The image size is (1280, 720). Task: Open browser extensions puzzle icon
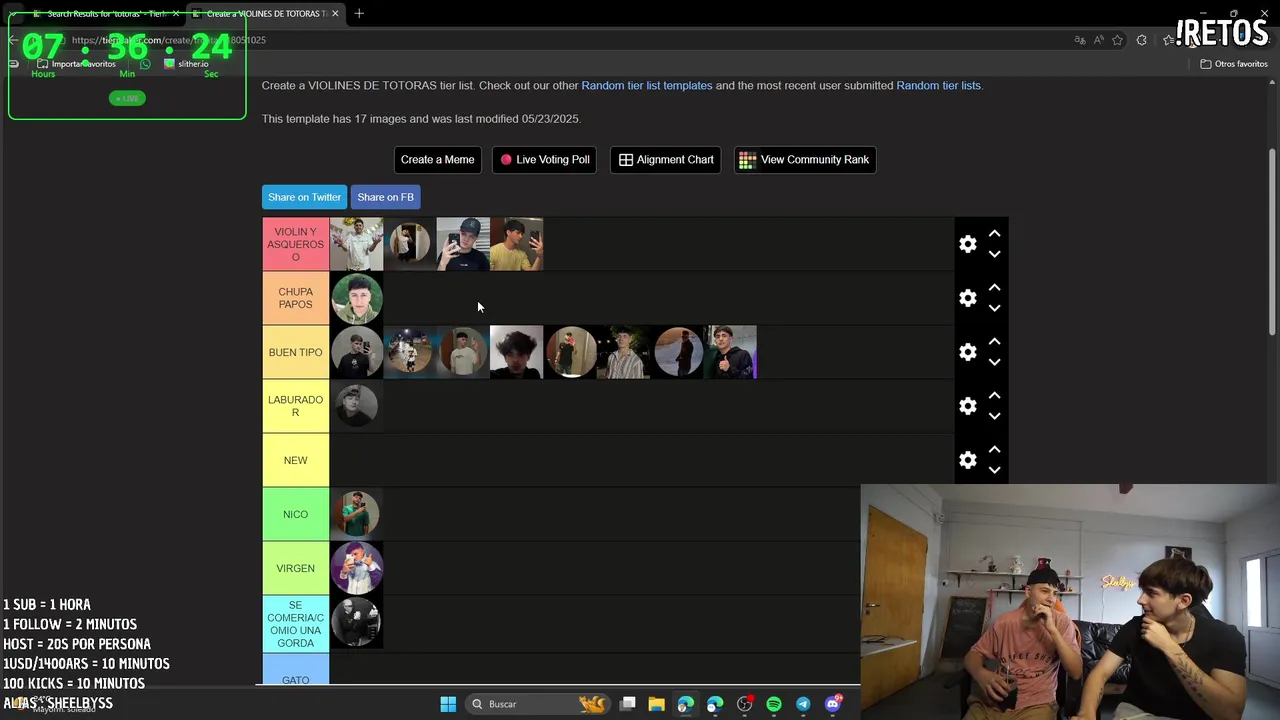(x=1141, y=40)
